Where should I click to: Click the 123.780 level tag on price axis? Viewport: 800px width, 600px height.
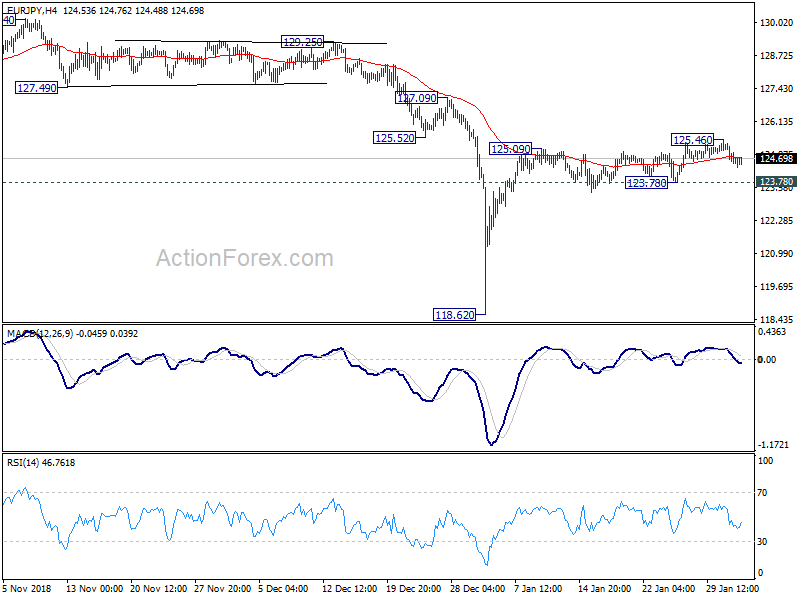[777, 182]
